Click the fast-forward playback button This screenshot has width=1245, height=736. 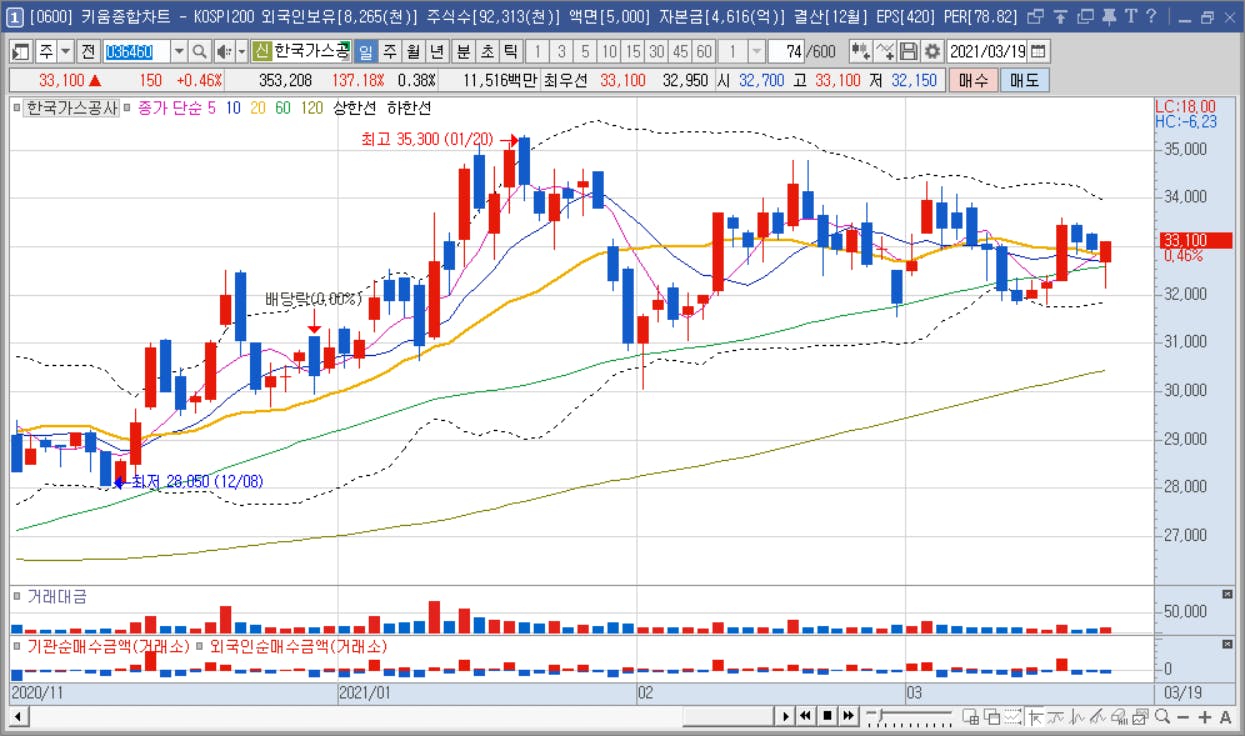pyautogui.click(x=848, y=716)
